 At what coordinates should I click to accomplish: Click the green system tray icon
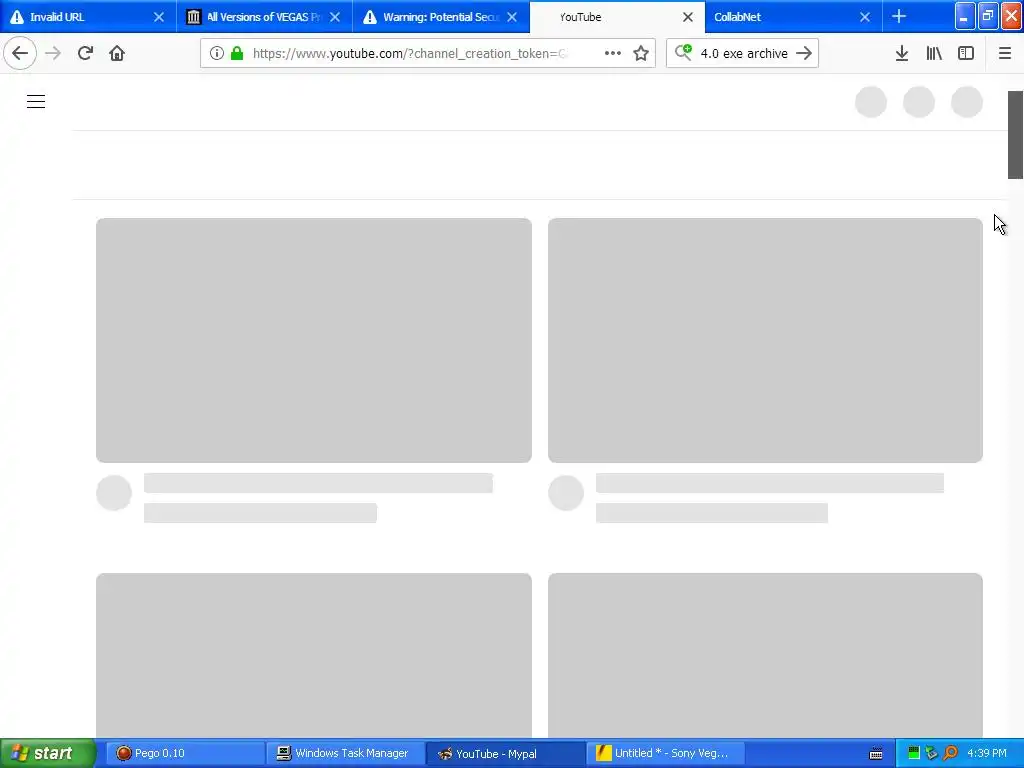(914, 753)
